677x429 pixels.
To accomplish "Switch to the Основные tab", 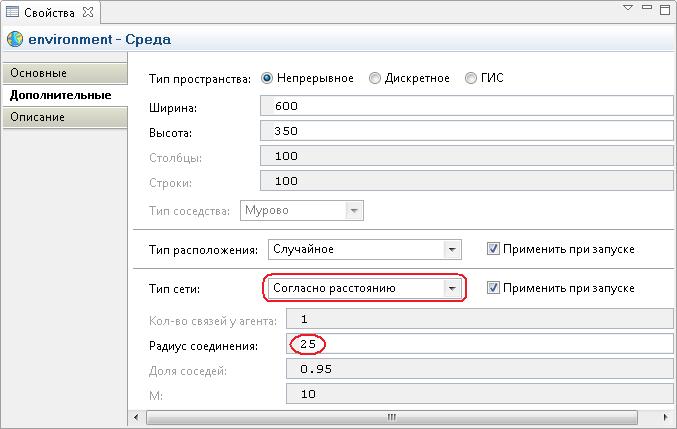I will tap(65, 73).
